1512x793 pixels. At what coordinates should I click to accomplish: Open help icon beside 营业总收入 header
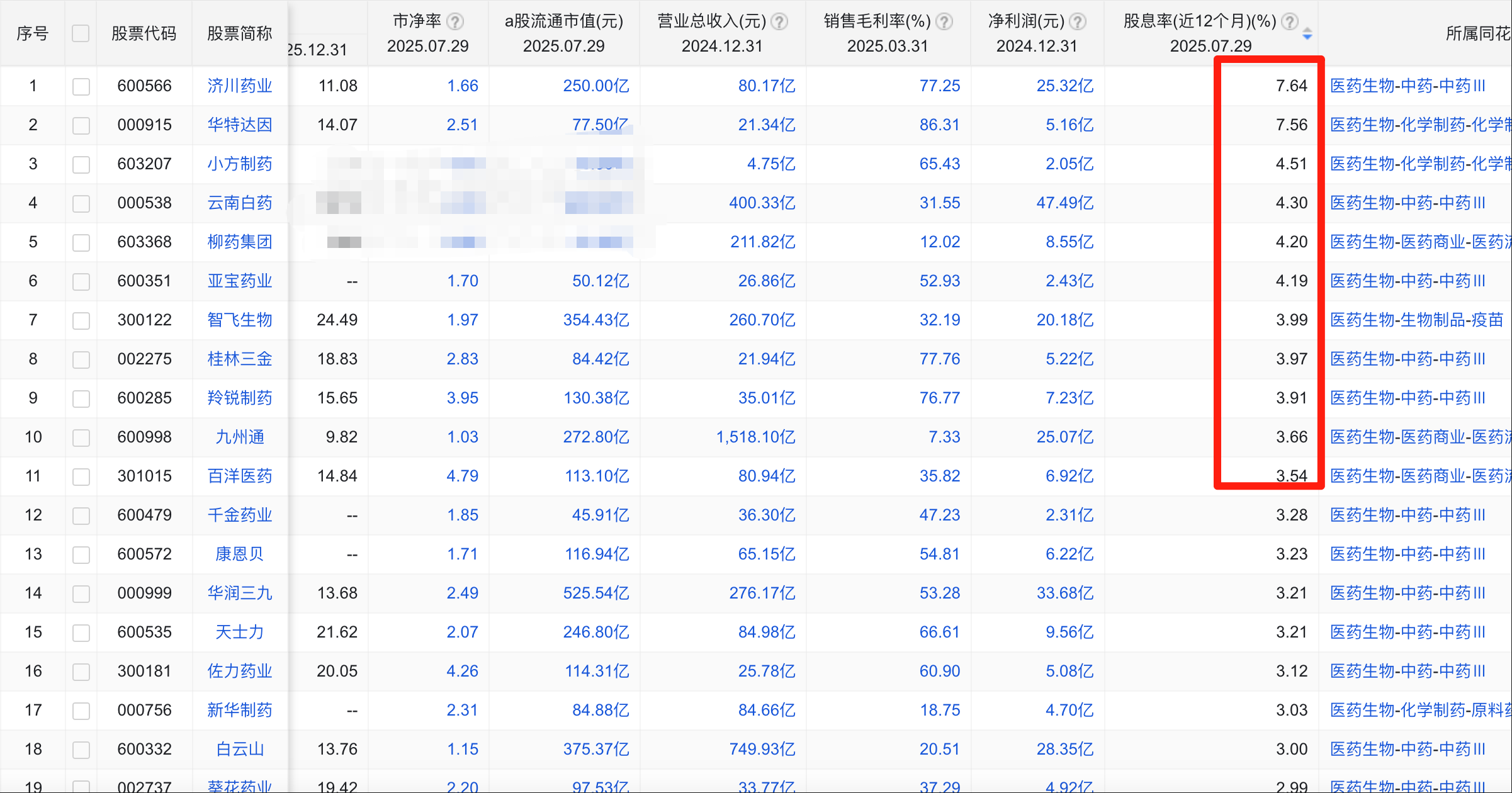click(x=779, y=22)
